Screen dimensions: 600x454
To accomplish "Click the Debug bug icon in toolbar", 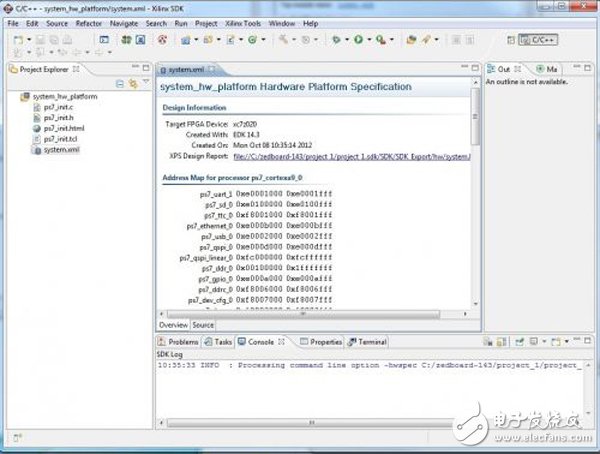I will (336, 40).
